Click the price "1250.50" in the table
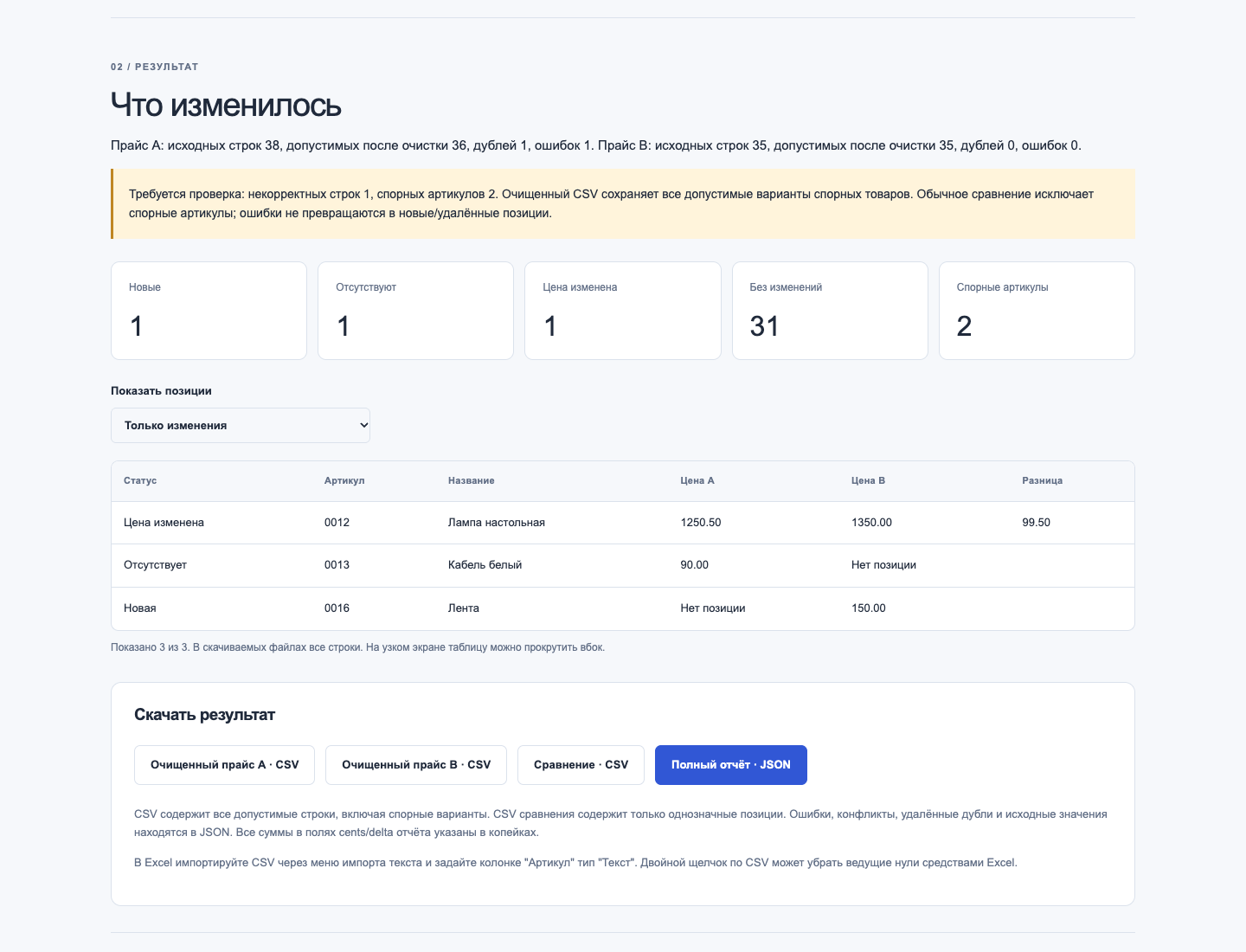This screenshot has width=1246, height=952. point(701,523)
